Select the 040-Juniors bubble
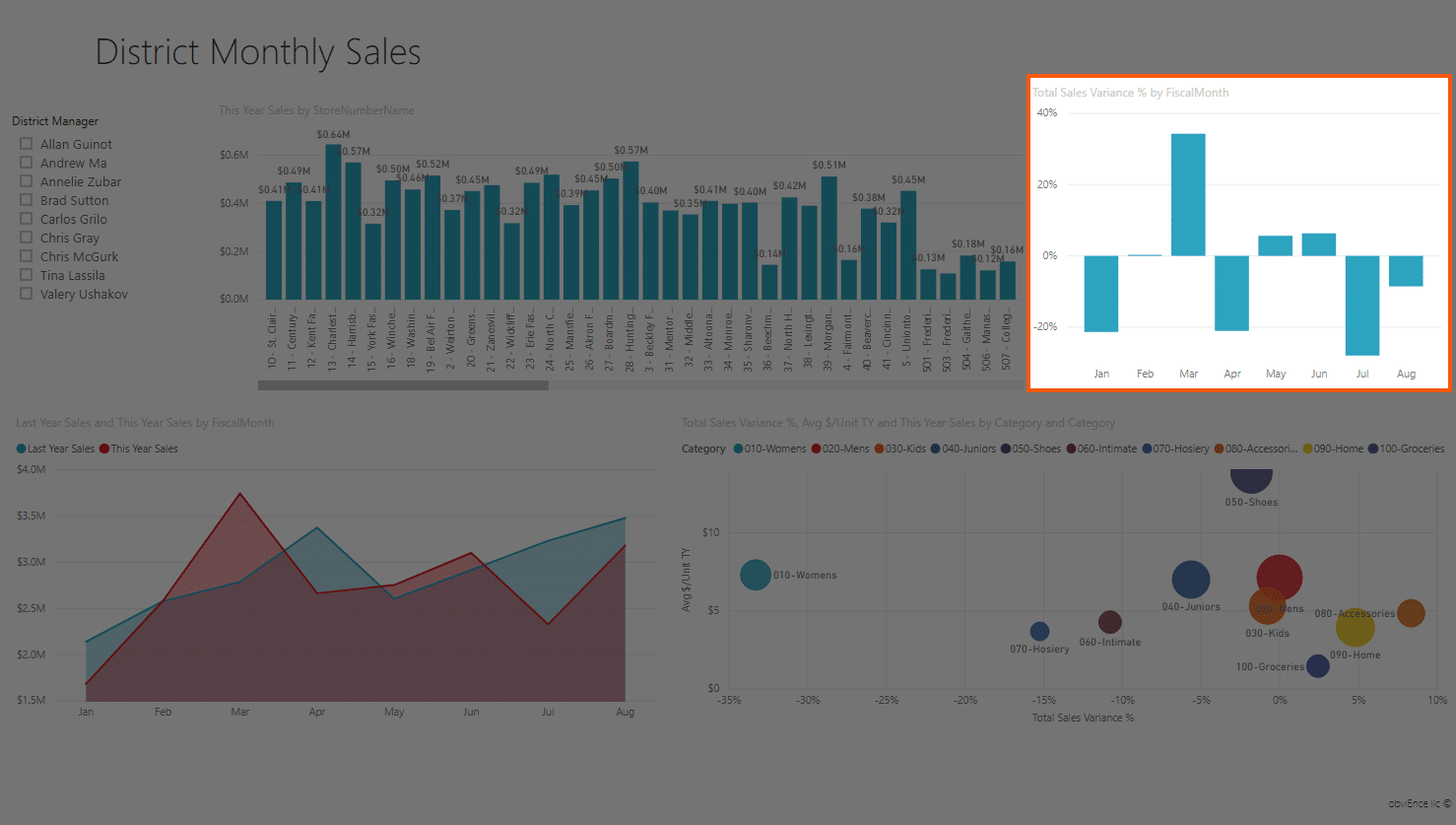The image size is (1456, 825). [x=1191, y=580]
